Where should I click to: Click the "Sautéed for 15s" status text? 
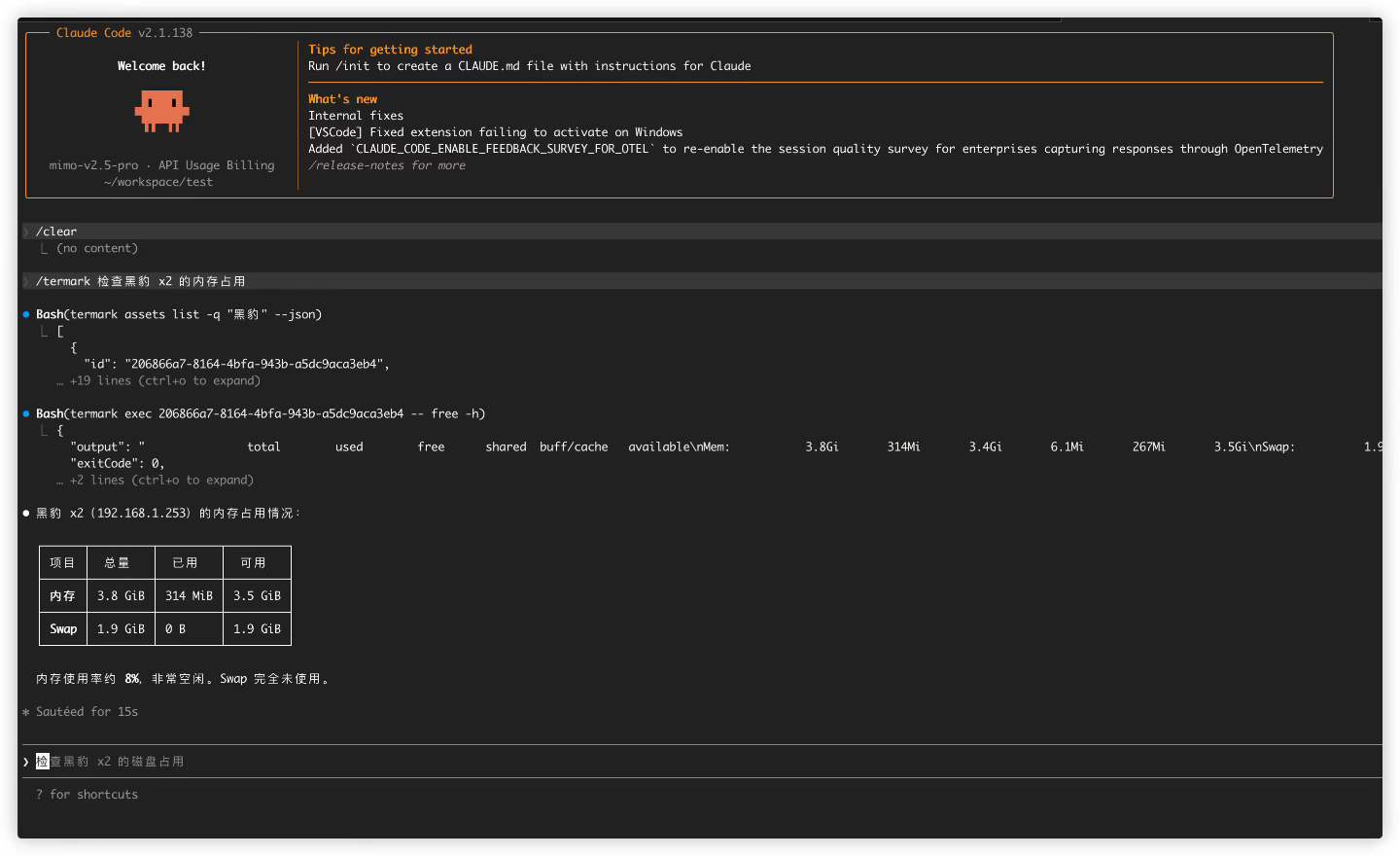pyautogui.click(x=87, y=712)
